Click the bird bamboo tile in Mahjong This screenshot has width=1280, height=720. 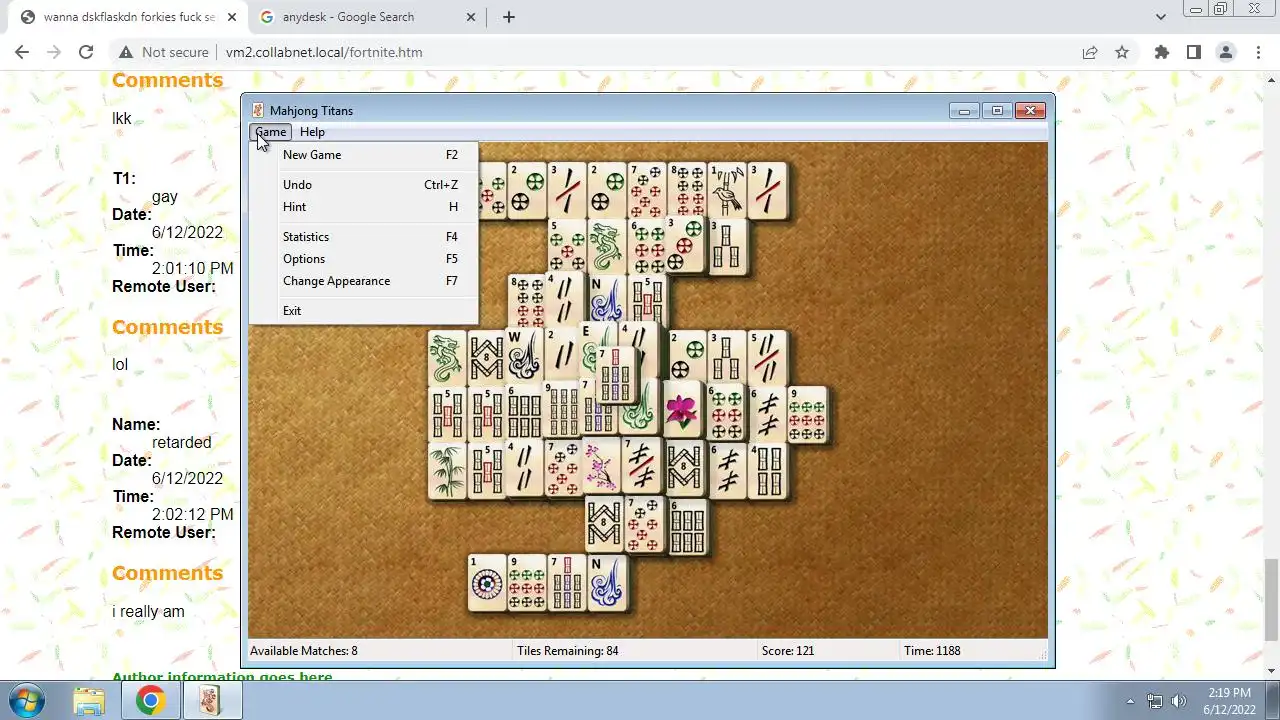pyautogui.click(x=727, y=190)
